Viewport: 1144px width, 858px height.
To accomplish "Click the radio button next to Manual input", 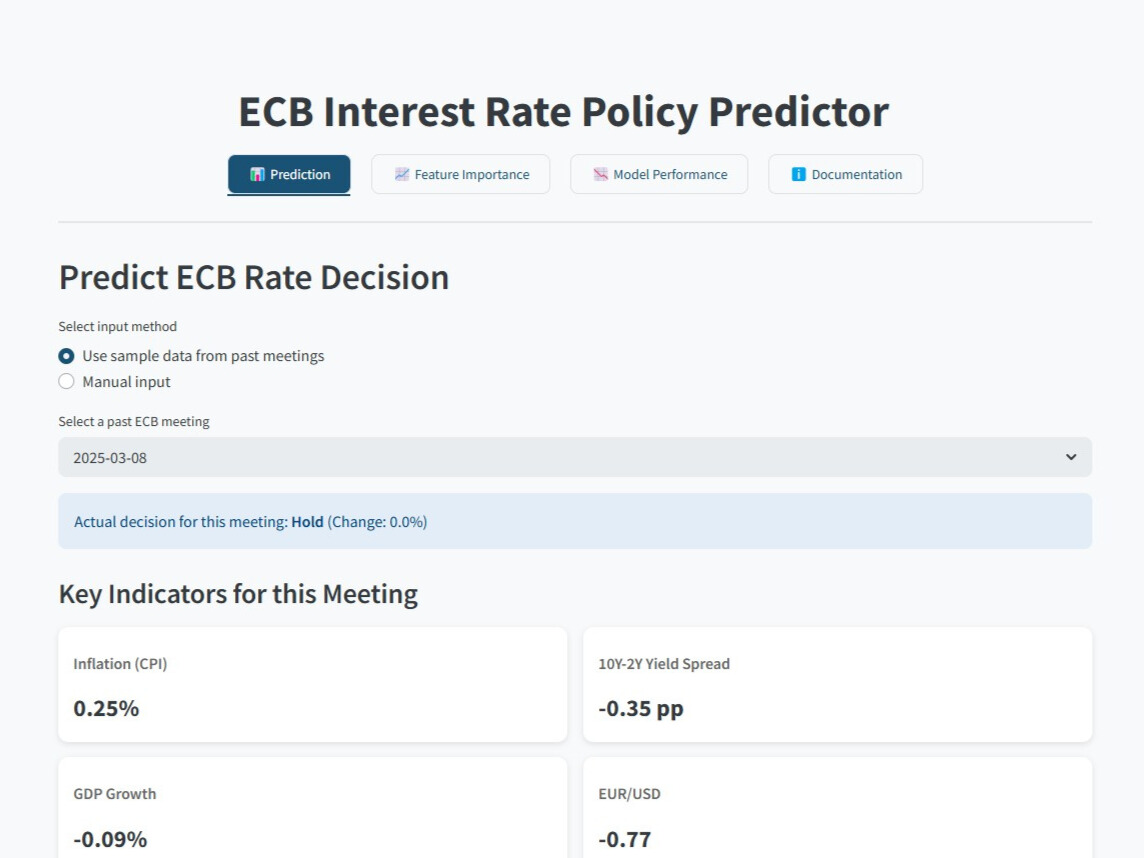I will pyautogui.click(x=66, y=381).
